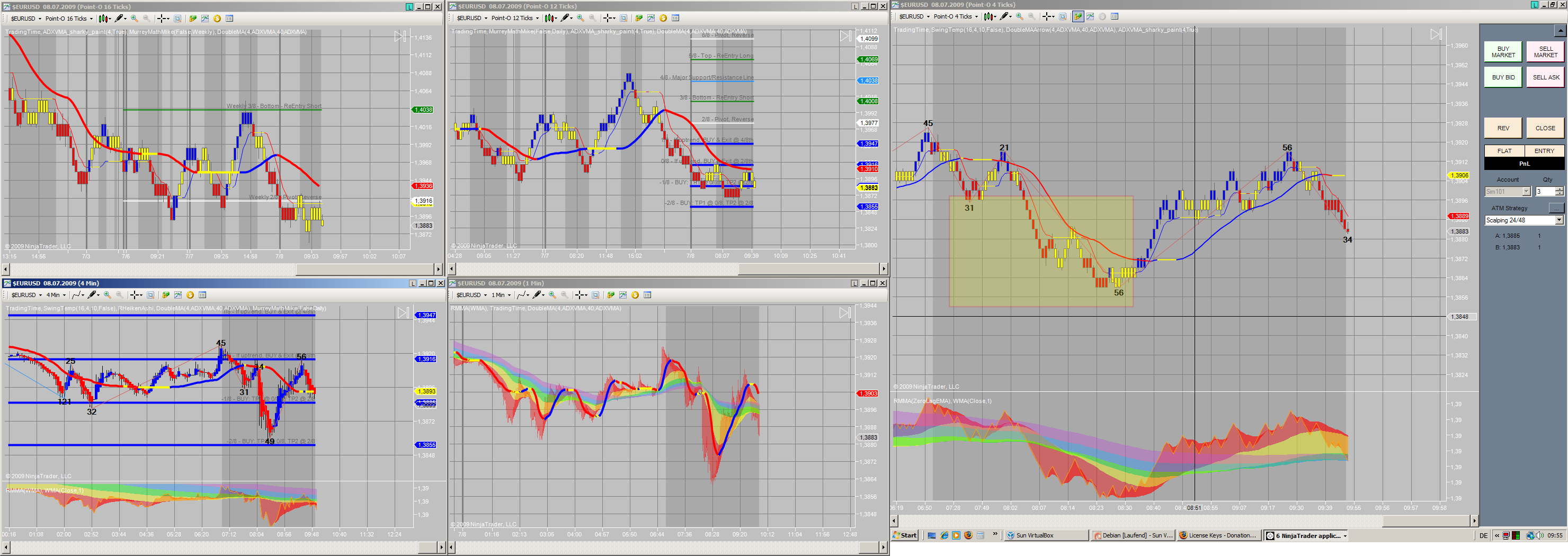Click the CLOSE position button
Viewport: 1568px width, 556px height.
pos(1545,128)
